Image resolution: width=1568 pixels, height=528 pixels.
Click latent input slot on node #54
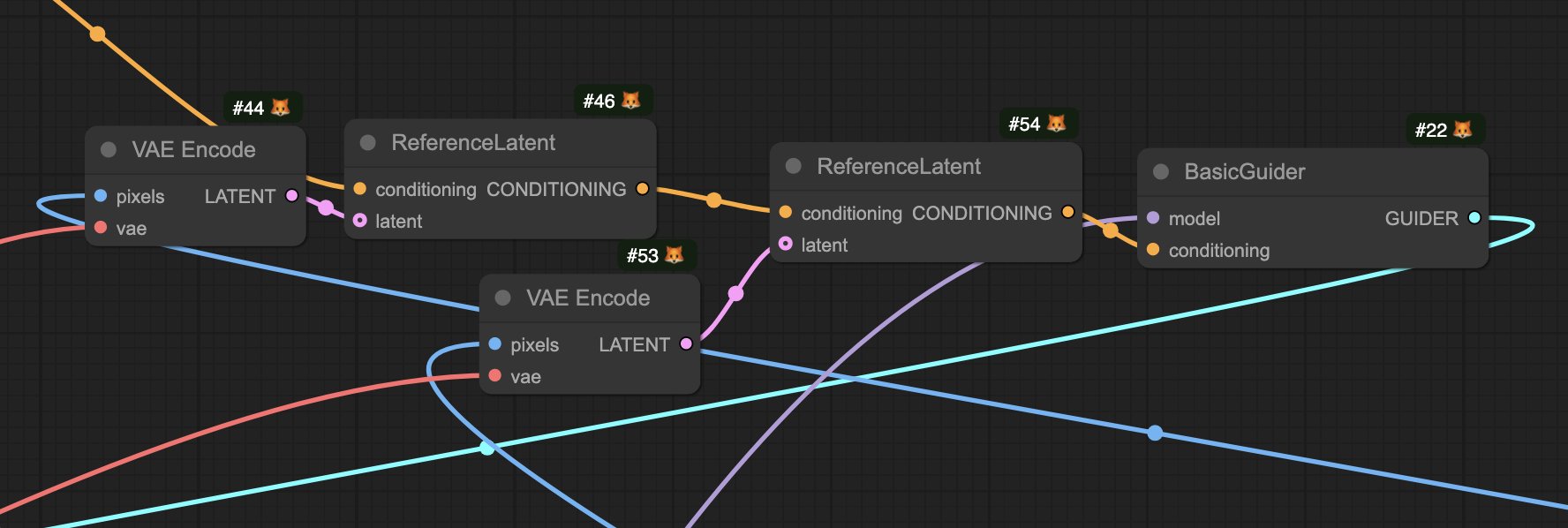(785, 243)
